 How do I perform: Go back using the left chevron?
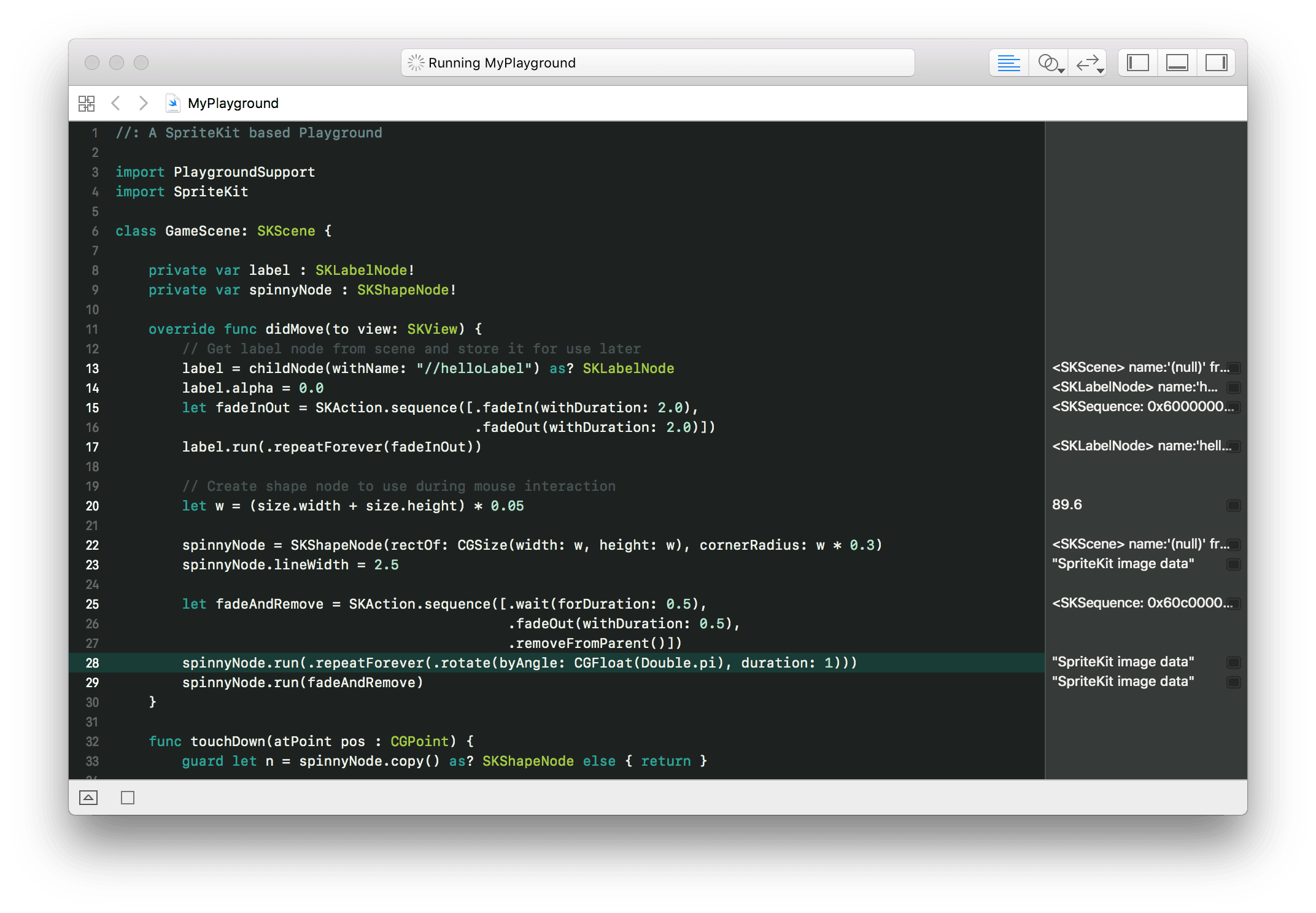click(x=115, y=103)
